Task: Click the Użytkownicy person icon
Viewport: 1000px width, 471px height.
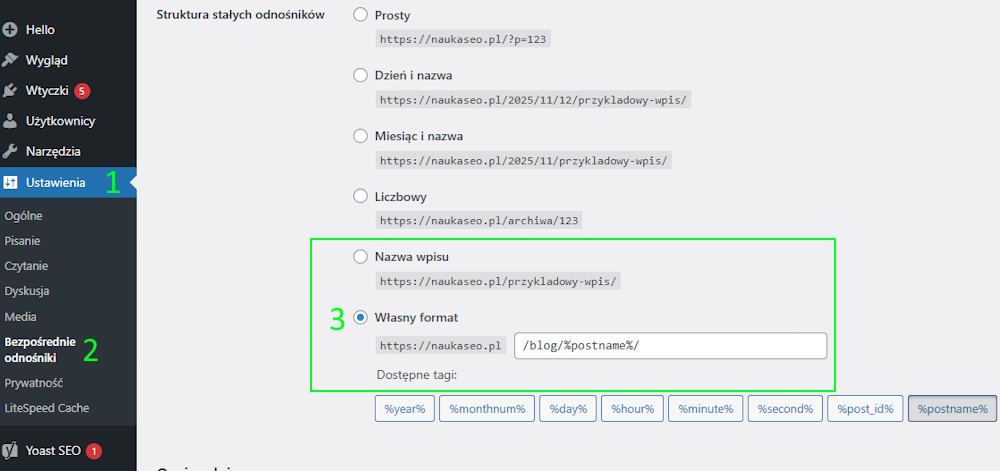Action: pos(10,121)
